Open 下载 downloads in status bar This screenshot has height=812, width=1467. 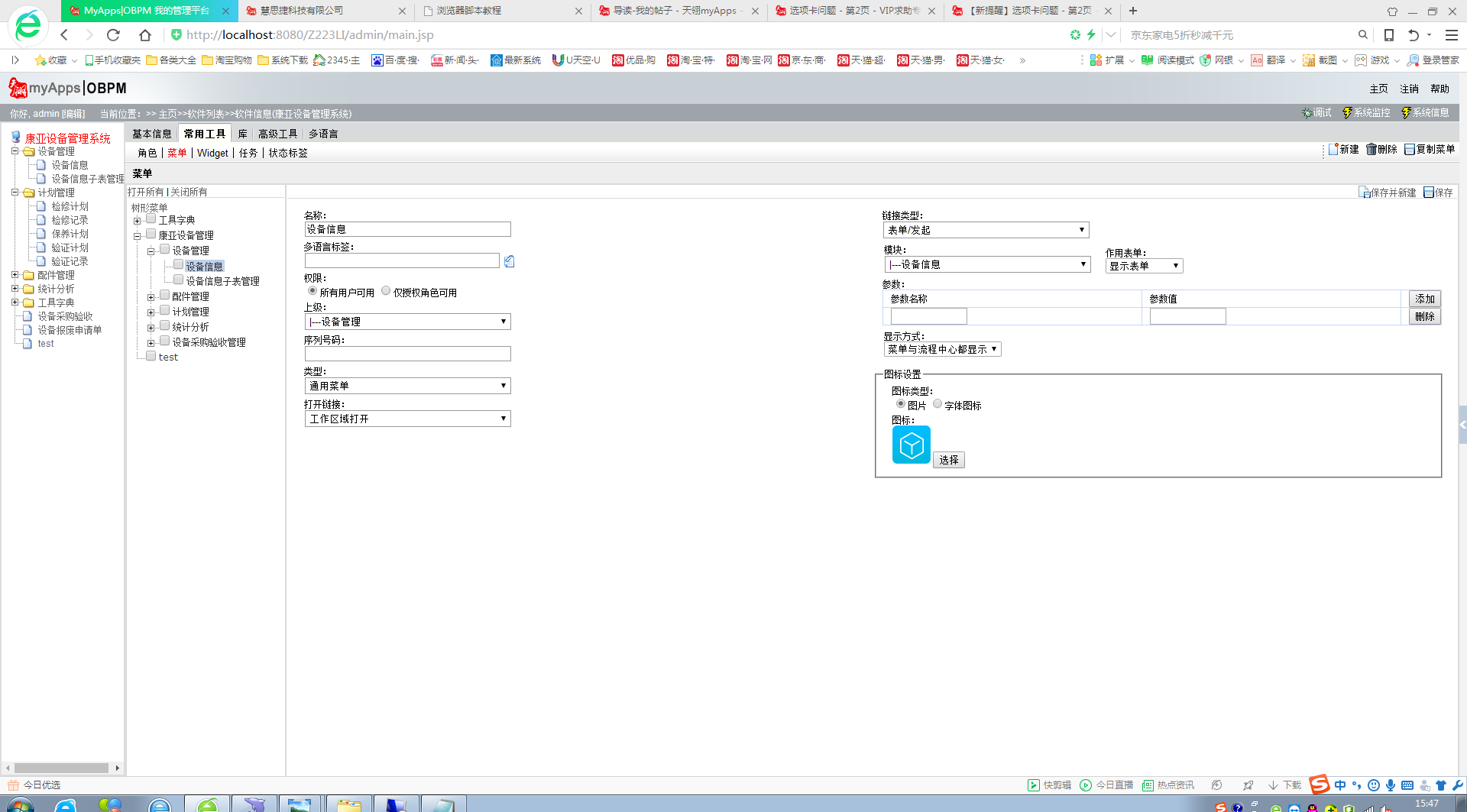pos(1285,785)
